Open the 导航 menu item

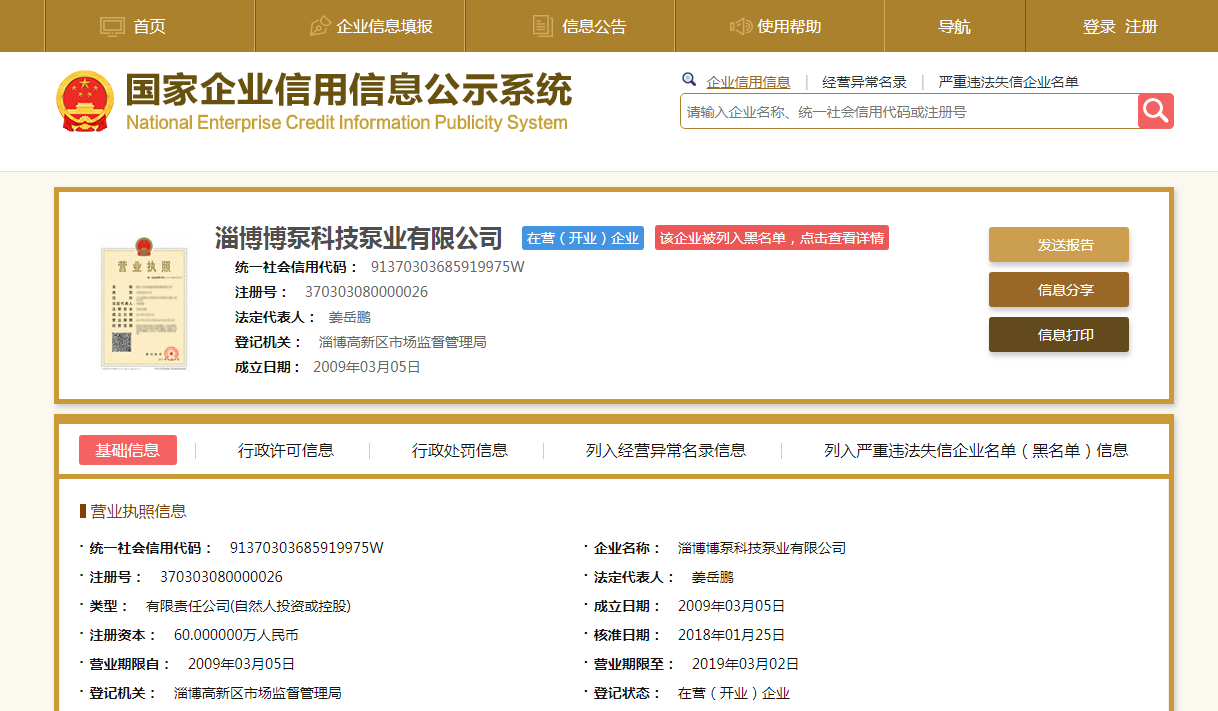pos(954,26)
